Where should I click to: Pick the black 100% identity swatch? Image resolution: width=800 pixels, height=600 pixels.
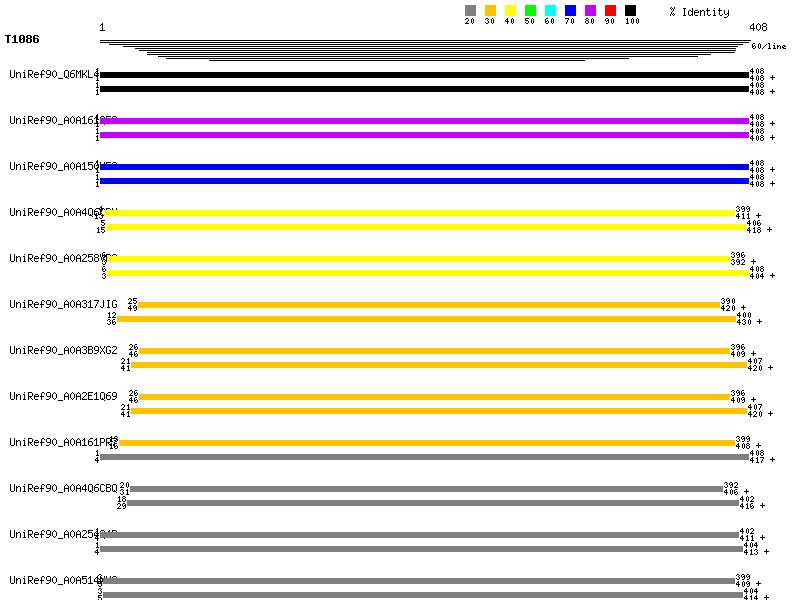(630, 11)
